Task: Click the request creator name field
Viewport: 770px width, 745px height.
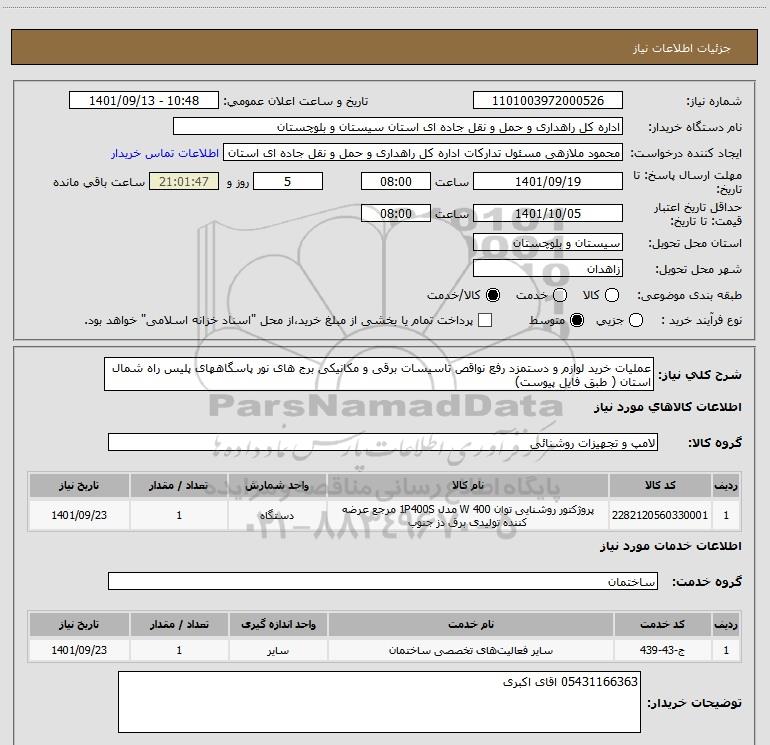Action: [423, 153]
